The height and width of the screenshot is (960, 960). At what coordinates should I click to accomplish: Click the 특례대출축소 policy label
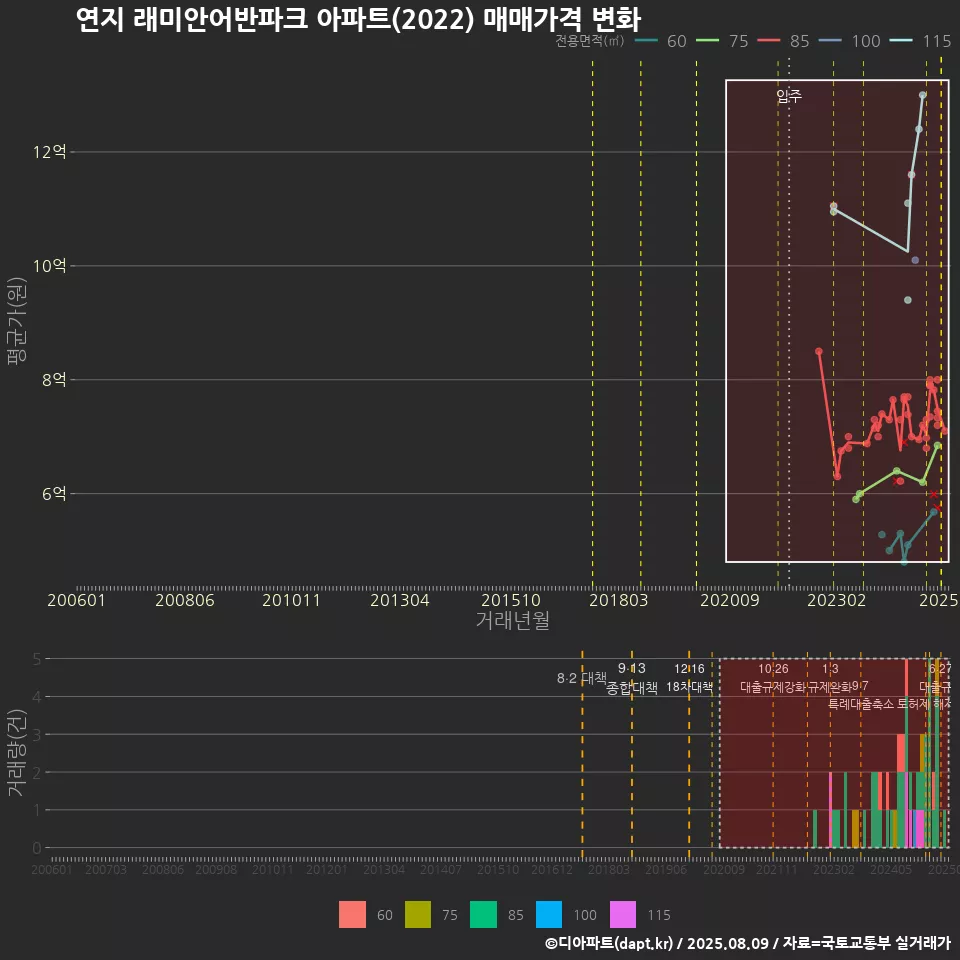(861, 704)
